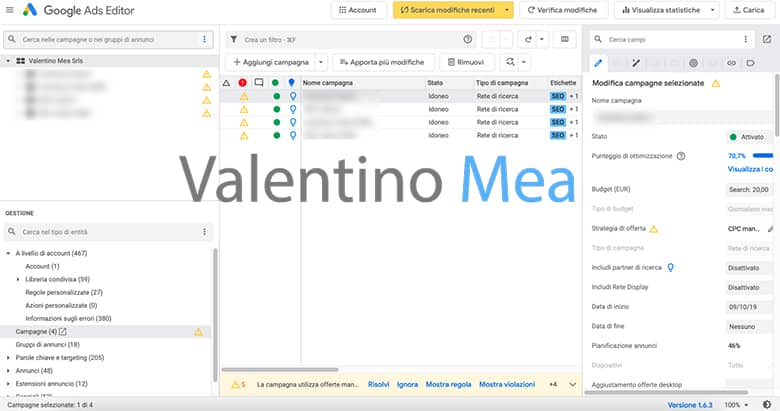The image size is (780, 411).
Task: Open the Visualizza statistiche dropdown arrow
Action: (x=712, y=10)
